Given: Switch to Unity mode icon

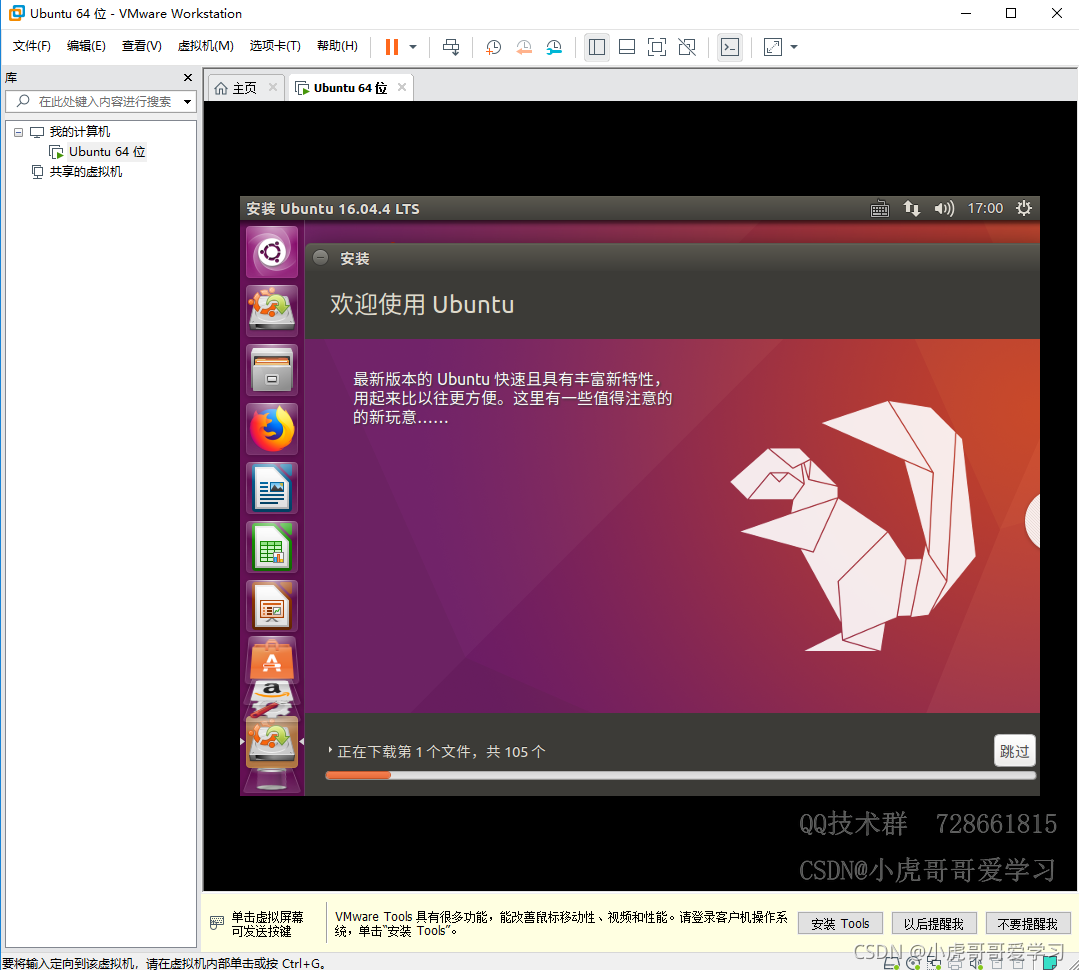Looking at the screenshot, I should point(687,47).
